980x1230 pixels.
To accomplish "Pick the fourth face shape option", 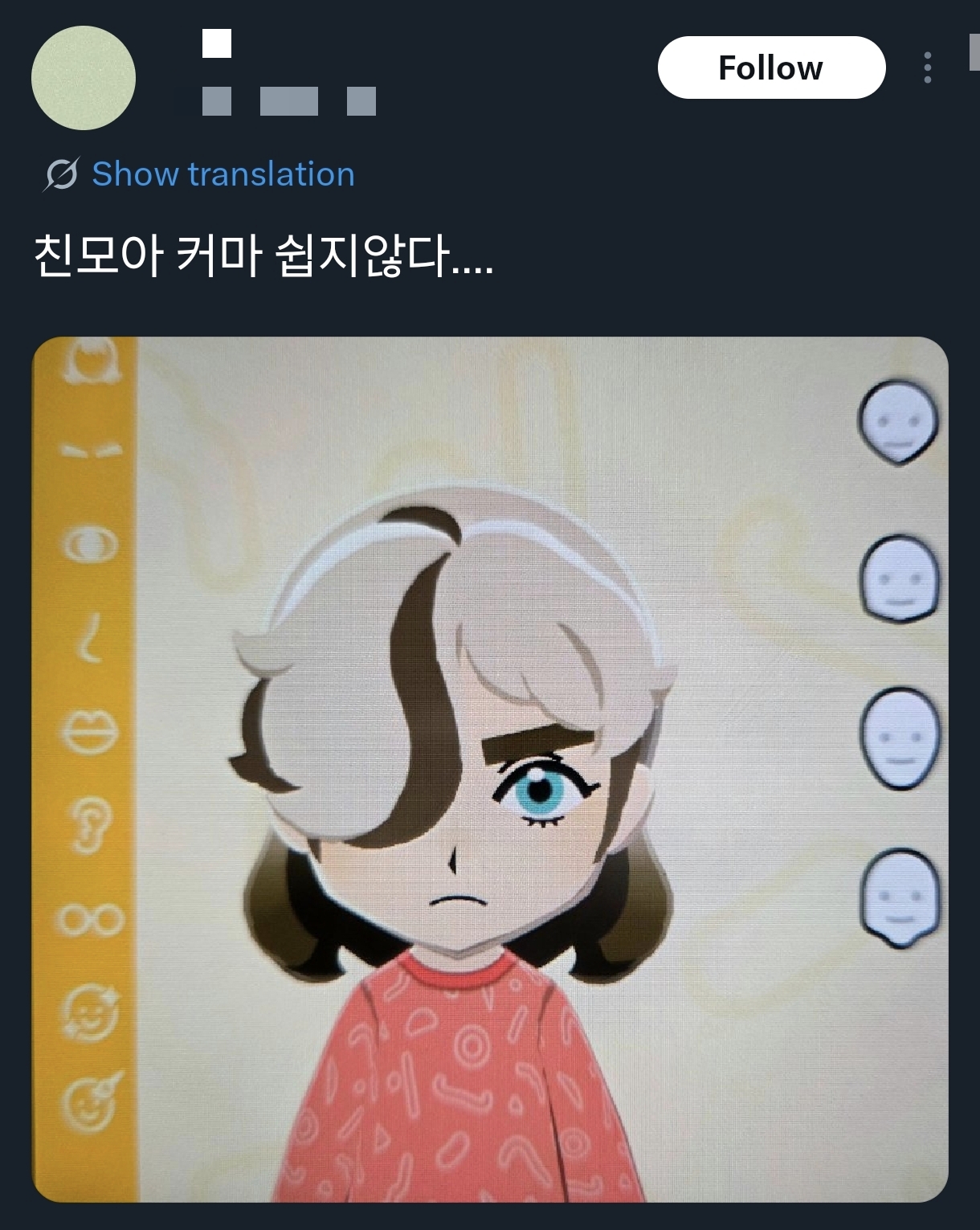I will coord(899,897).
